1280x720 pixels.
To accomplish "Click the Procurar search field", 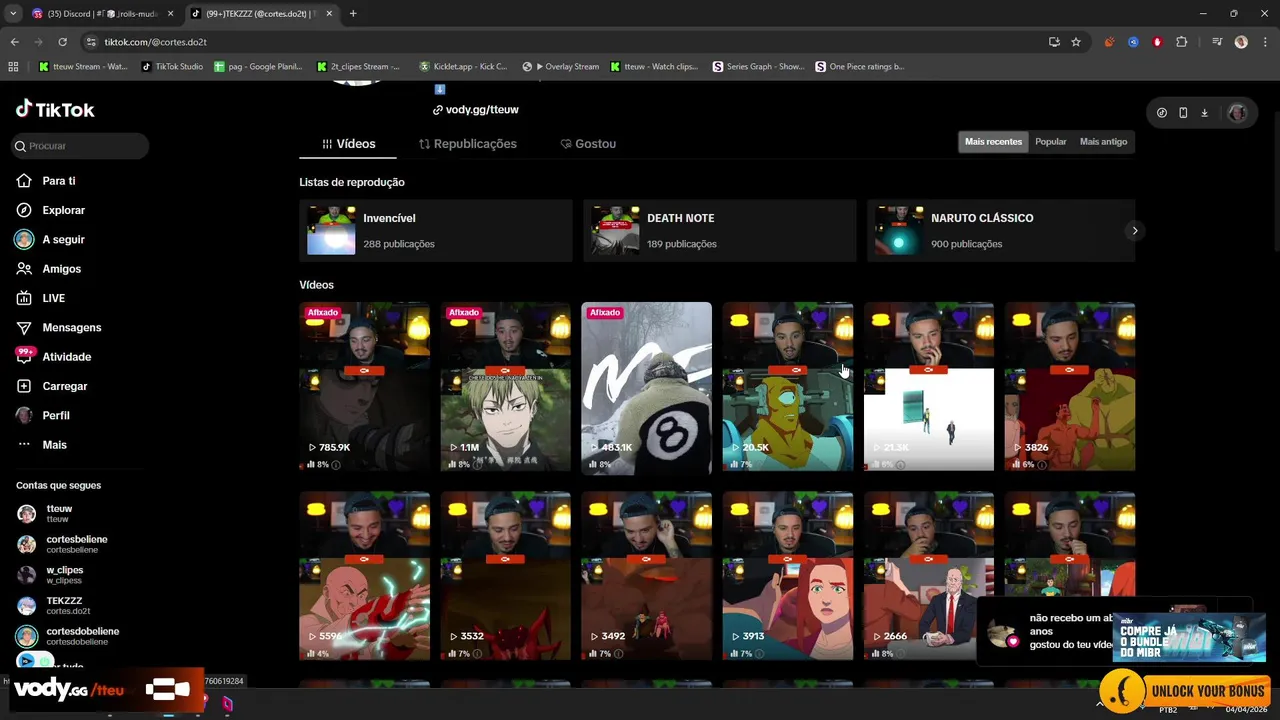I will 80,146.
